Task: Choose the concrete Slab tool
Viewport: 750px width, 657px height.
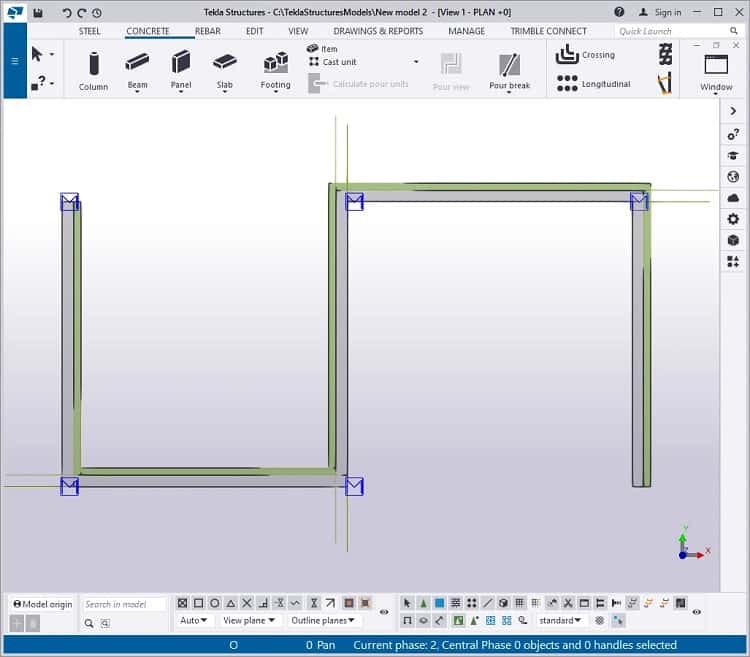Action: point(224,70)
